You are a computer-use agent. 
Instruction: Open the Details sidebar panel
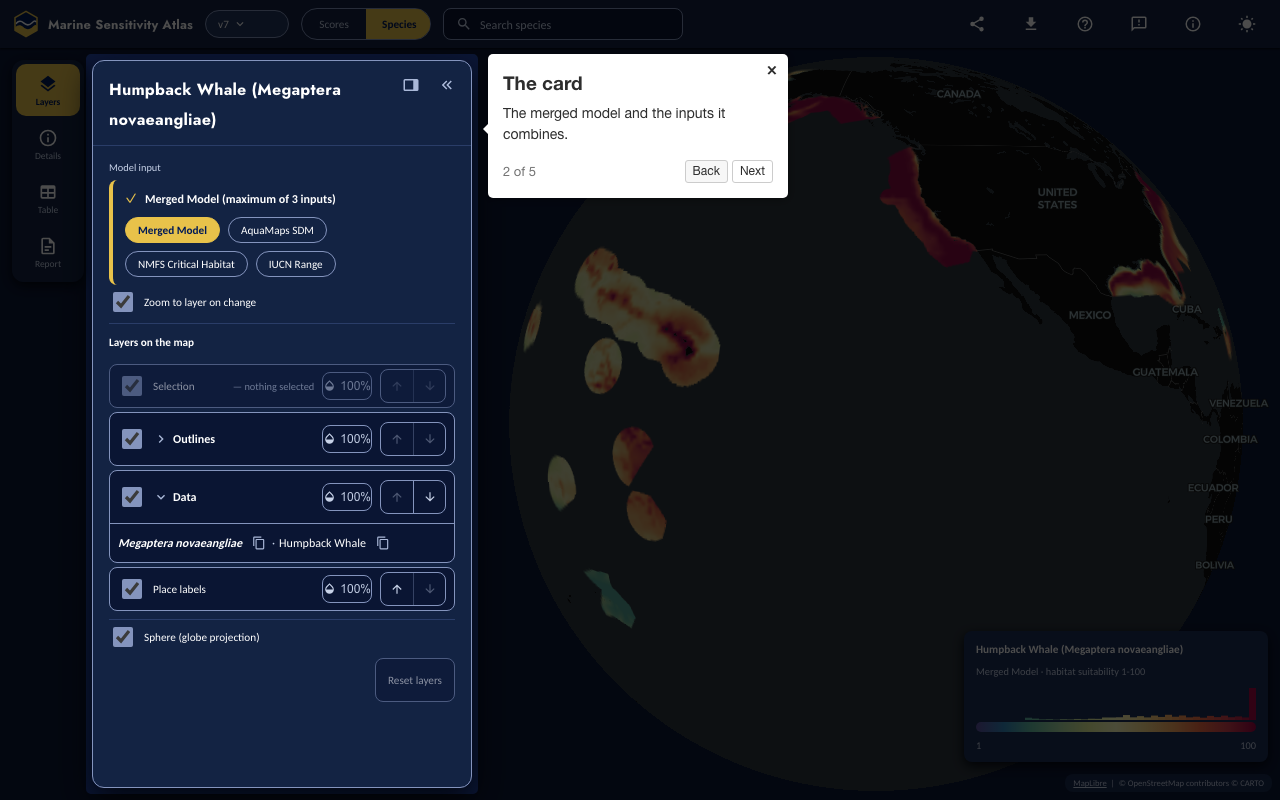tap(48, 145)
